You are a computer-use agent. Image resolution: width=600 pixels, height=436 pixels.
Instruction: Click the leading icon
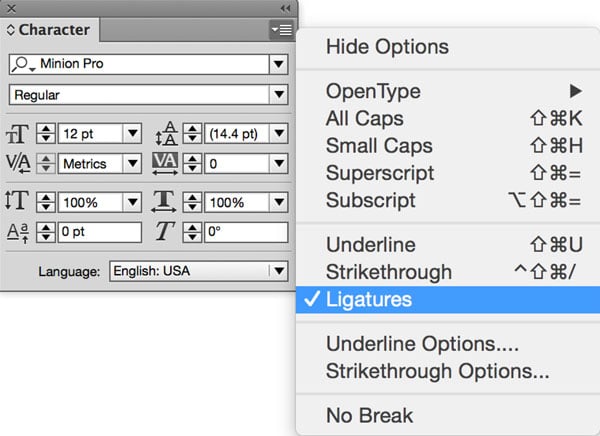[166, 133]
